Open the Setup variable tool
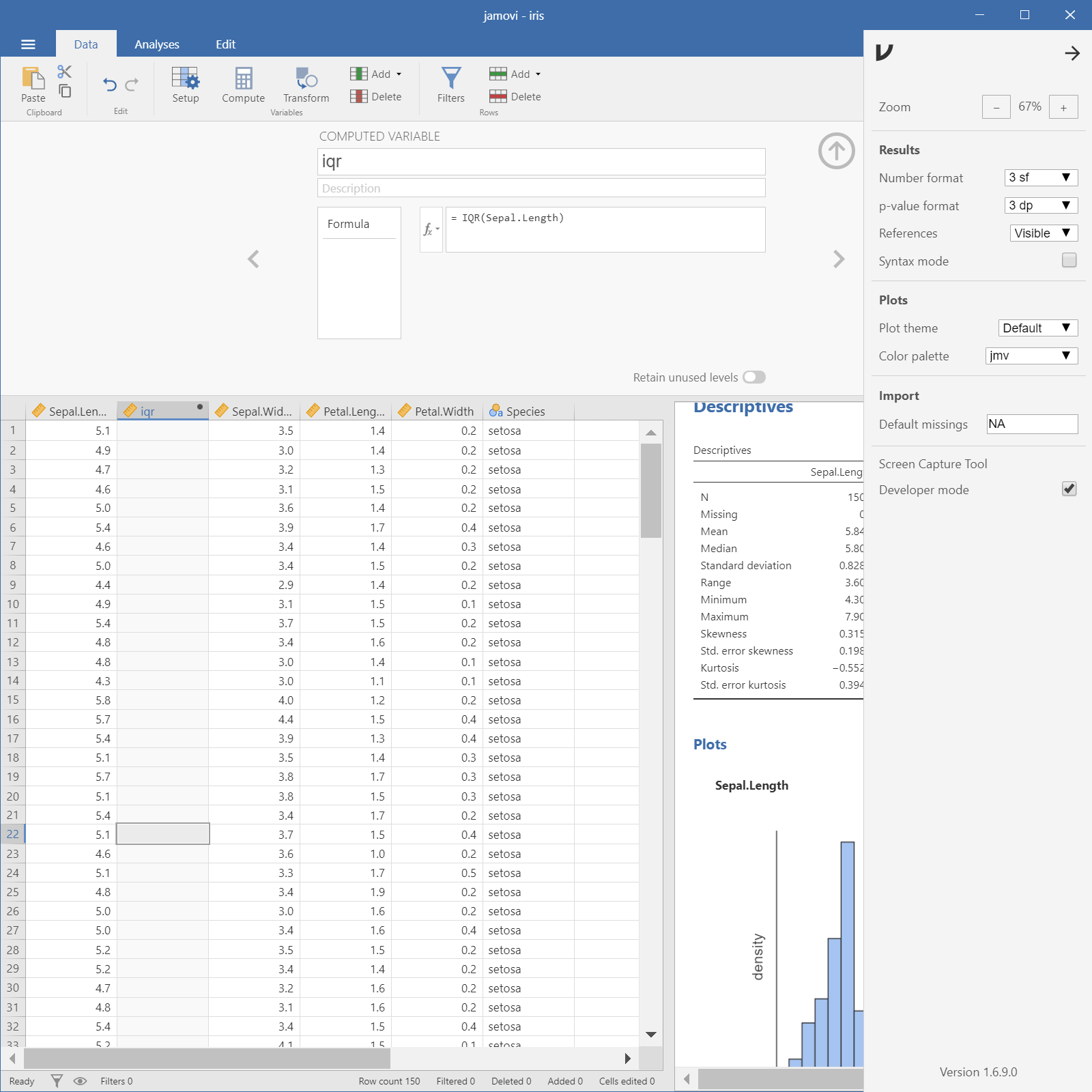1092x1092 pixels. pos(185,85)
